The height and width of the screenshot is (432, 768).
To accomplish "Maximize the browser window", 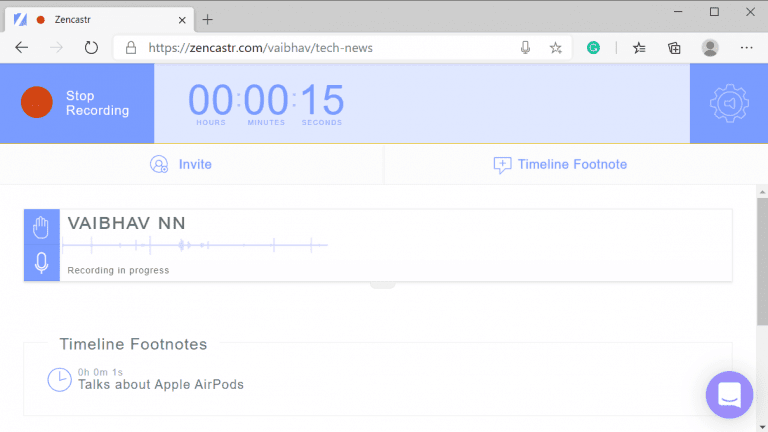I will point(715,12).
